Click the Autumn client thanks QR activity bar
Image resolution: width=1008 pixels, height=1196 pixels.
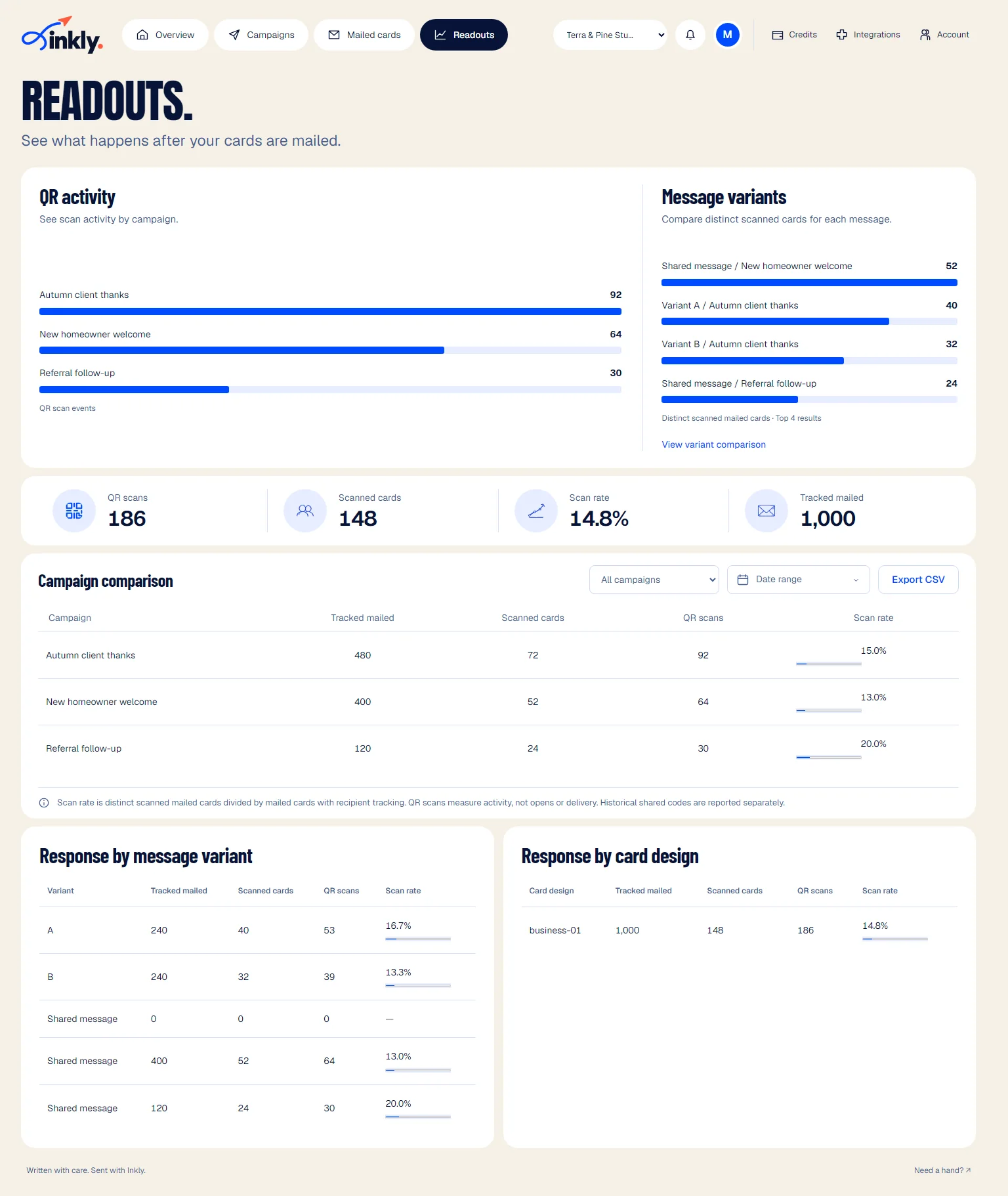coord(330,312)
